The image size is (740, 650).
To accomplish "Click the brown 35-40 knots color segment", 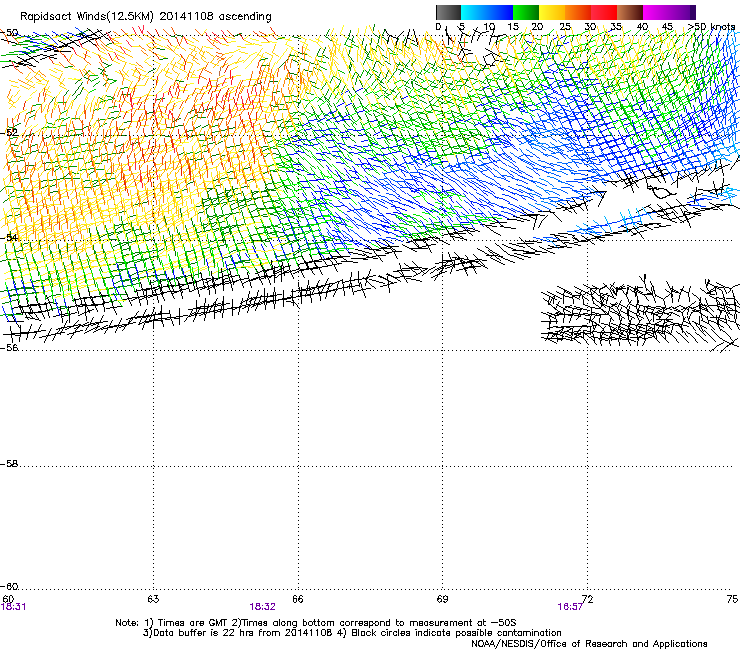I will [x=630, y=12].
